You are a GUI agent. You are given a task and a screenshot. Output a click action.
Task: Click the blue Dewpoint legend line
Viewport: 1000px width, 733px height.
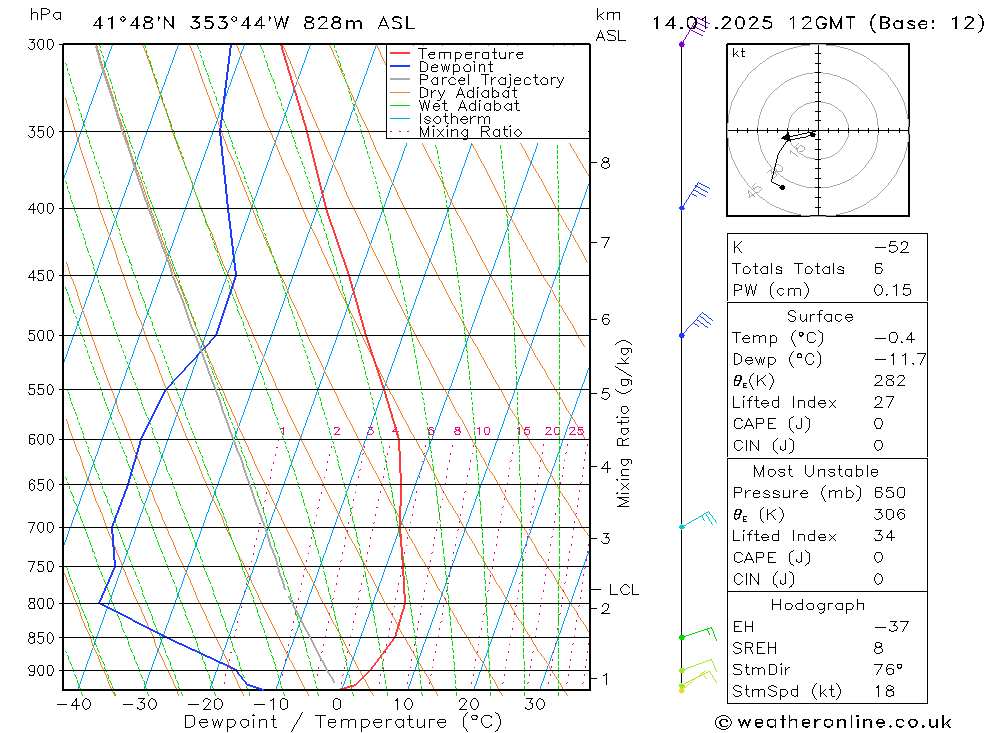click(399, 66)
